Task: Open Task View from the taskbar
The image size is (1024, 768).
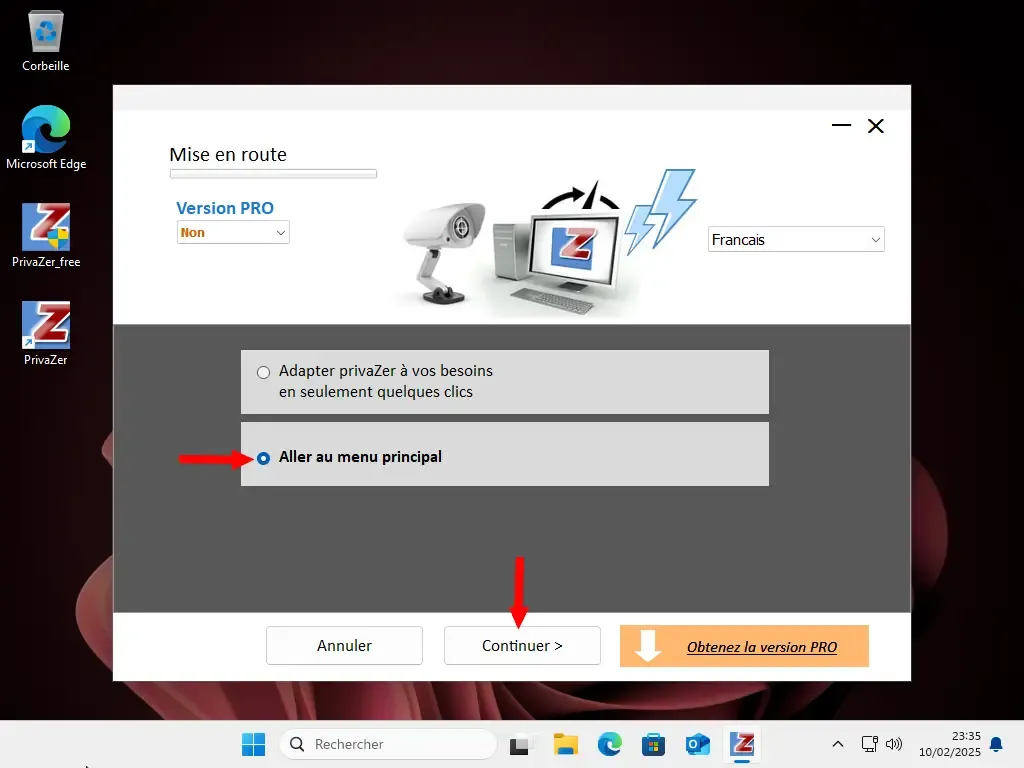Action: pyautogui.click(x=520, y=744)
